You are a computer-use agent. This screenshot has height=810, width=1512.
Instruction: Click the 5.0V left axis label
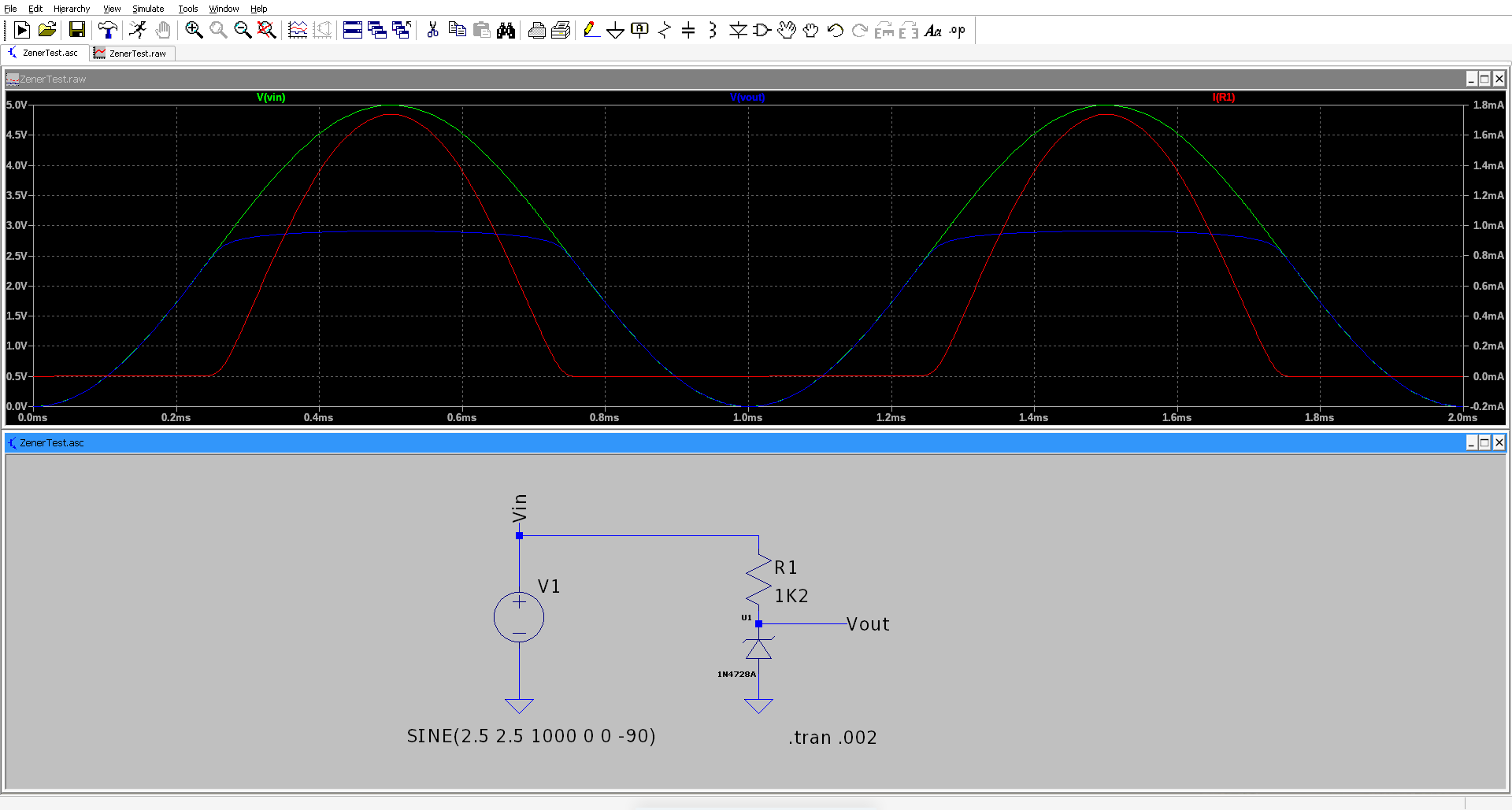pyautogui.click(x=17, y=105)
